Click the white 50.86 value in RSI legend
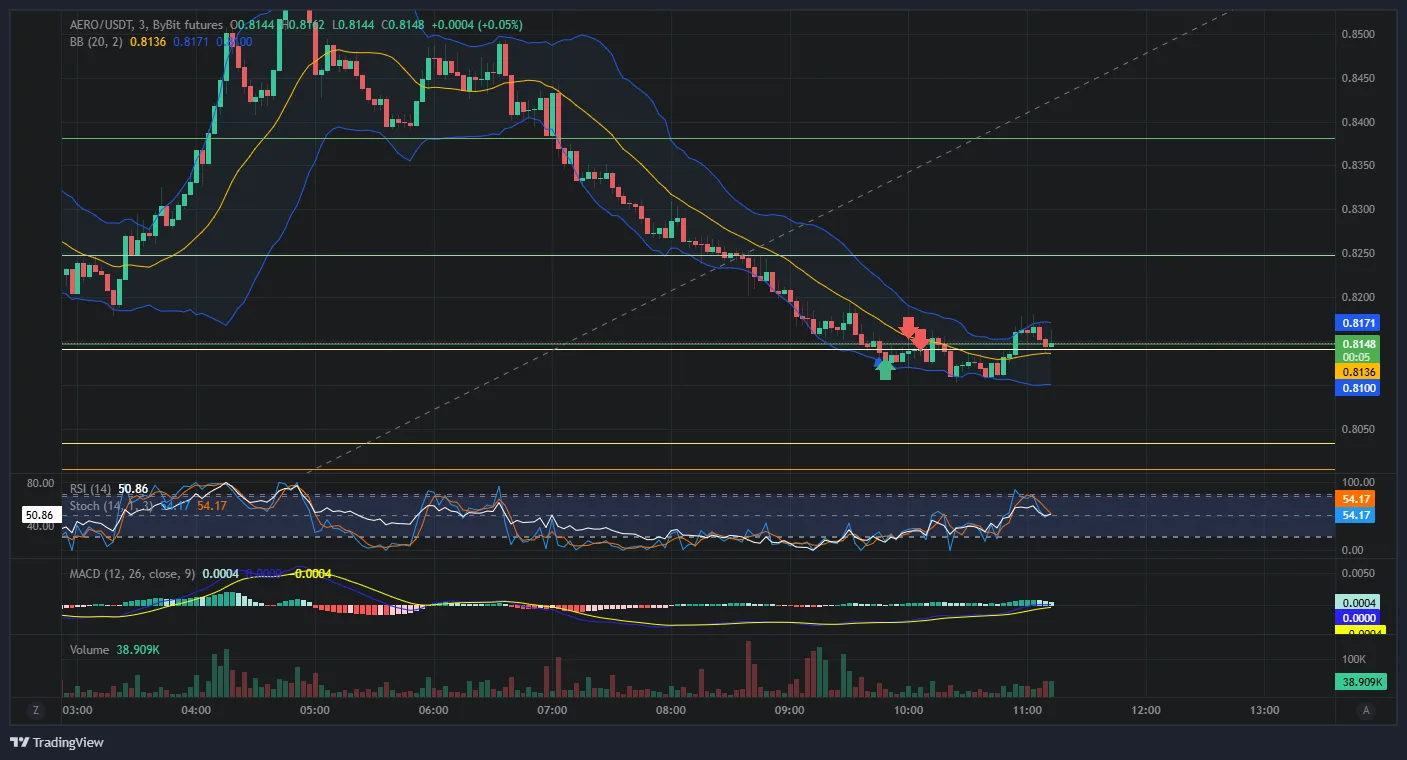Viewport: 1407px width, 760px height. 133,488
